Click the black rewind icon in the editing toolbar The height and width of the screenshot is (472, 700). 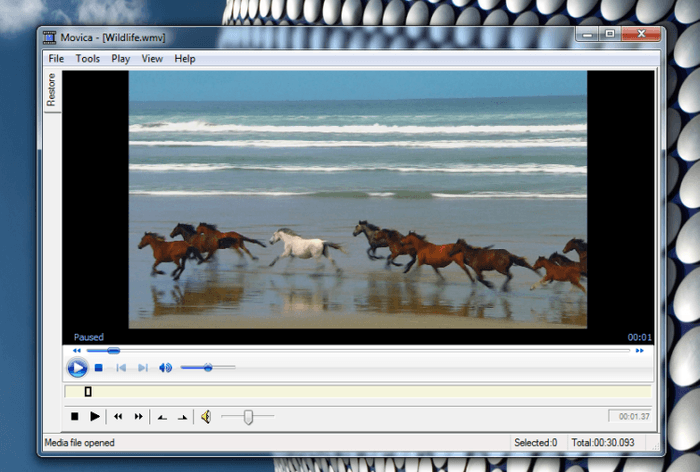click(x=118, y=416)
